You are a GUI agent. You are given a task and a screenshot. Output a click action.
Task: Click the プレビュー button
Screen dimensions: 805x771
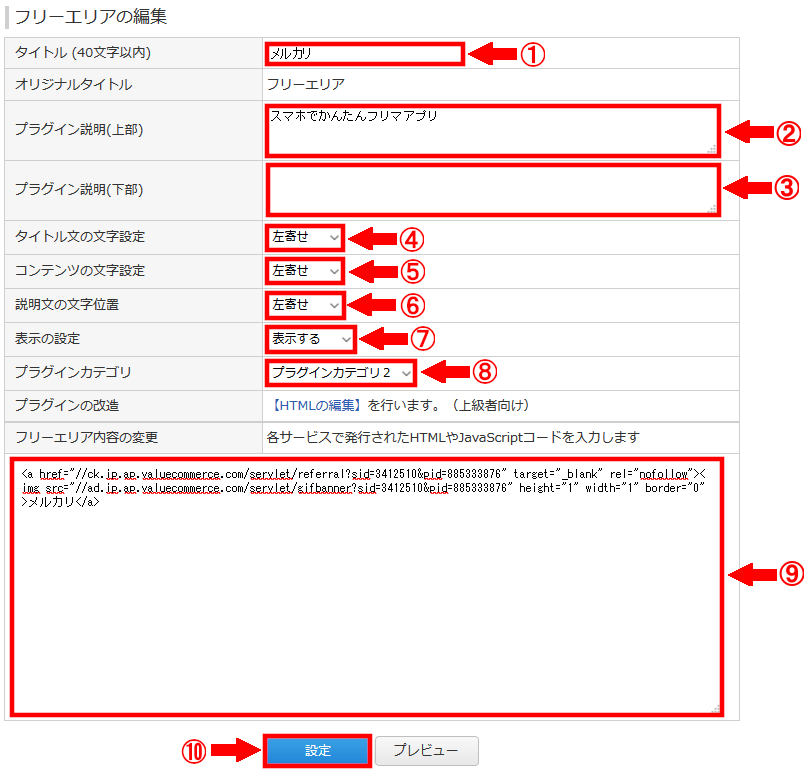pyautogui.click(x=427, y=750)
